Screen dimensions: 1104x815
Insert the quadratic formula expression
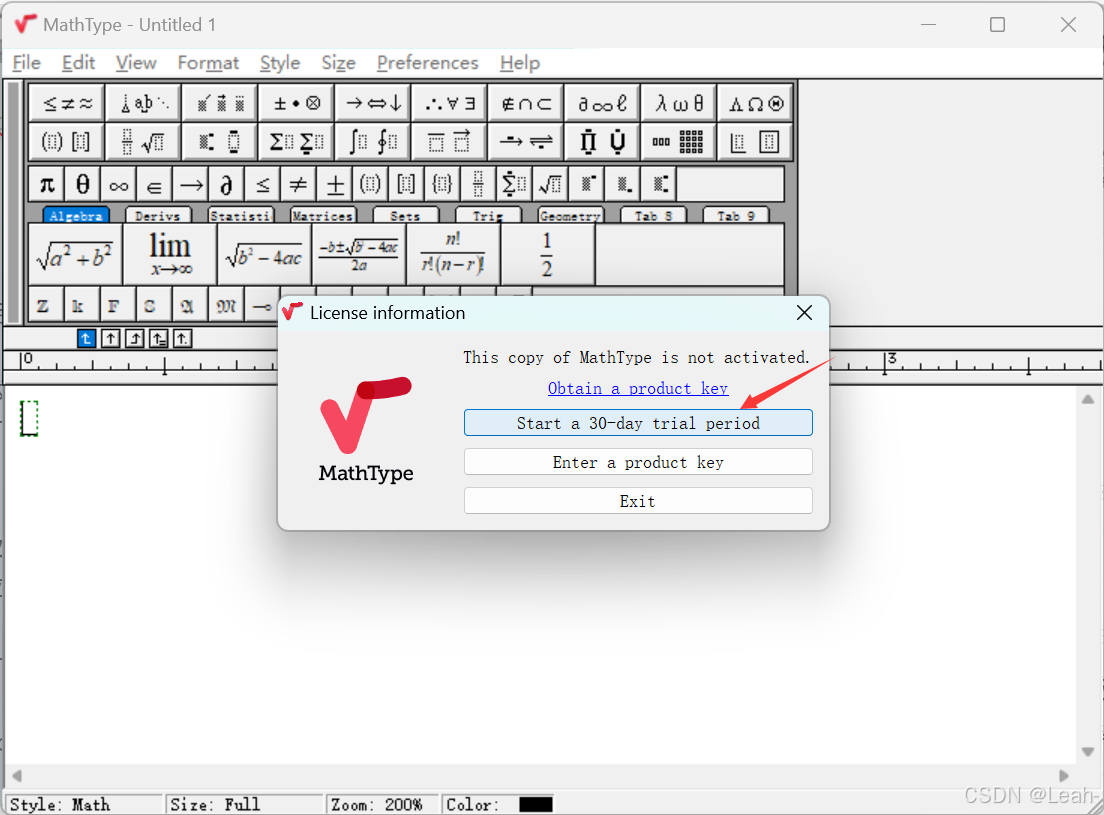pos(359,255)
